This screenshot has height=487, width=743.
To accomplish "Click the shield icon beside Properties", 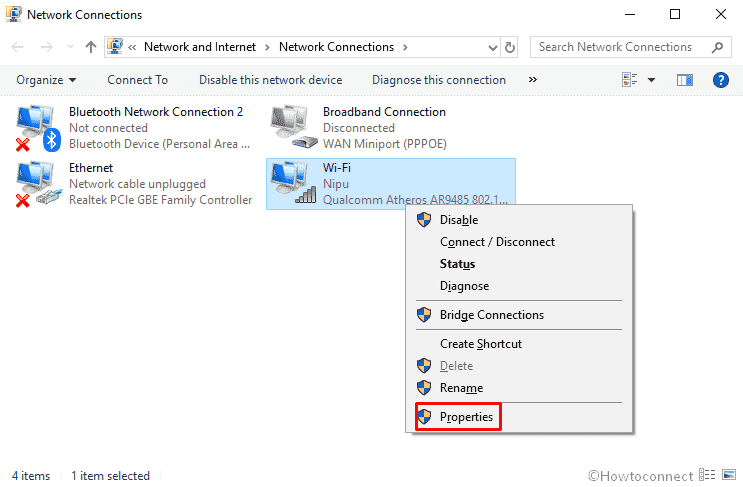I will 424,417.
